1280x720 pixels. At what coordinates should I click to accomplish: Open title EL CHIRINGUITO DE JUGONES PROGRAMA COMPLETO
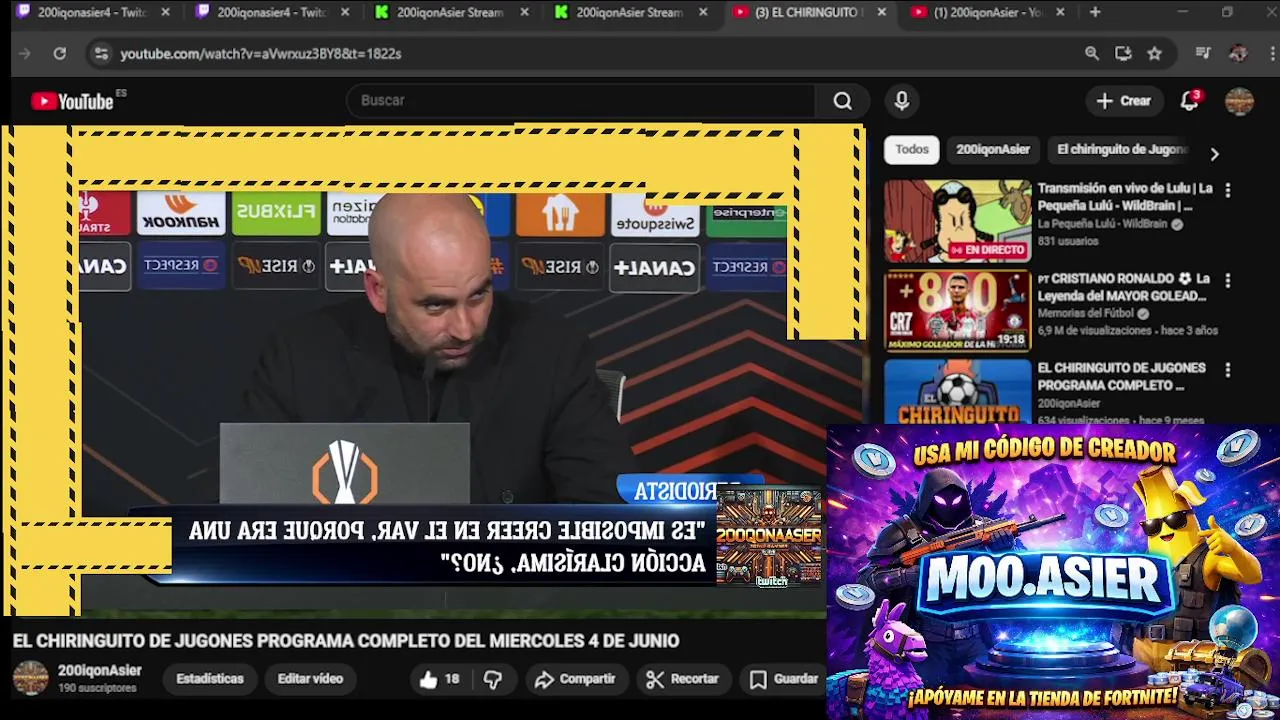coord(1121,377)
